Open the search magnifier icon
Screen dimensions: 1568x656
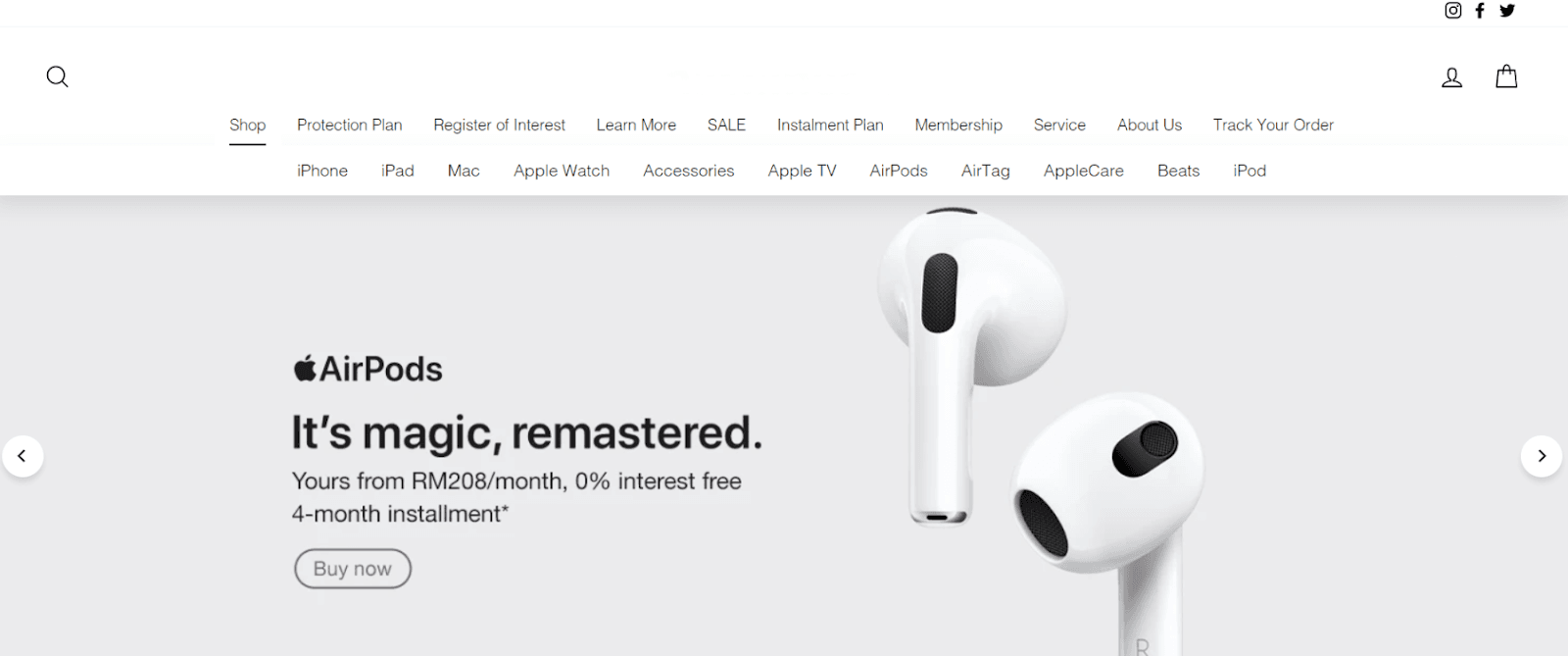[58, 76]
